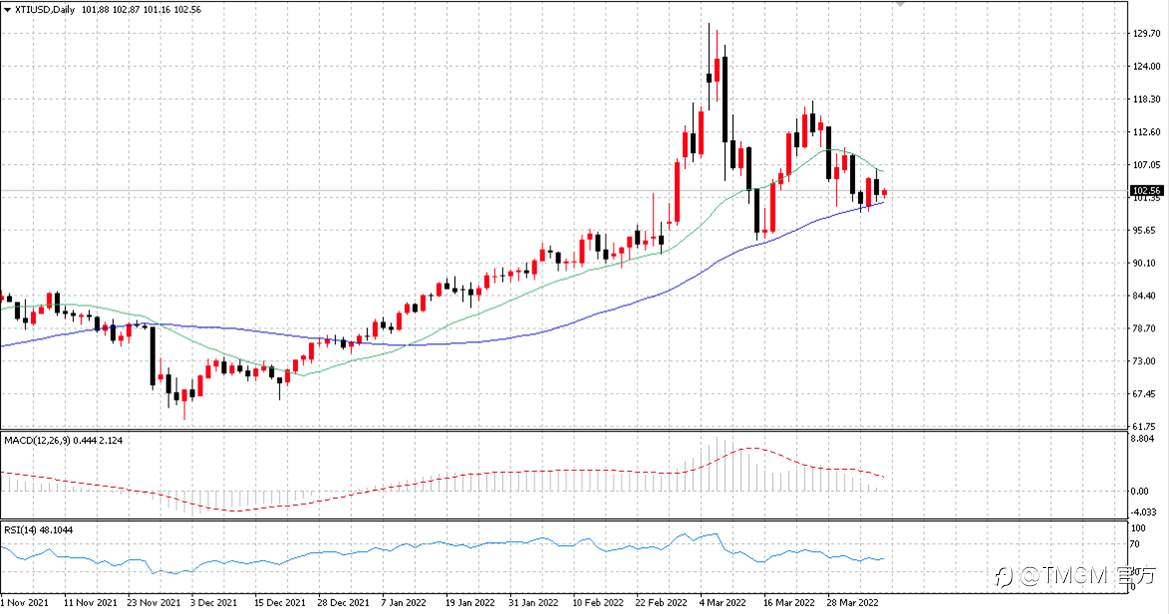Image resolution: width=1169 pixels, height=614 pixels.
Task: Click the current price label 102.56
Action: [x=1147, y=191]
